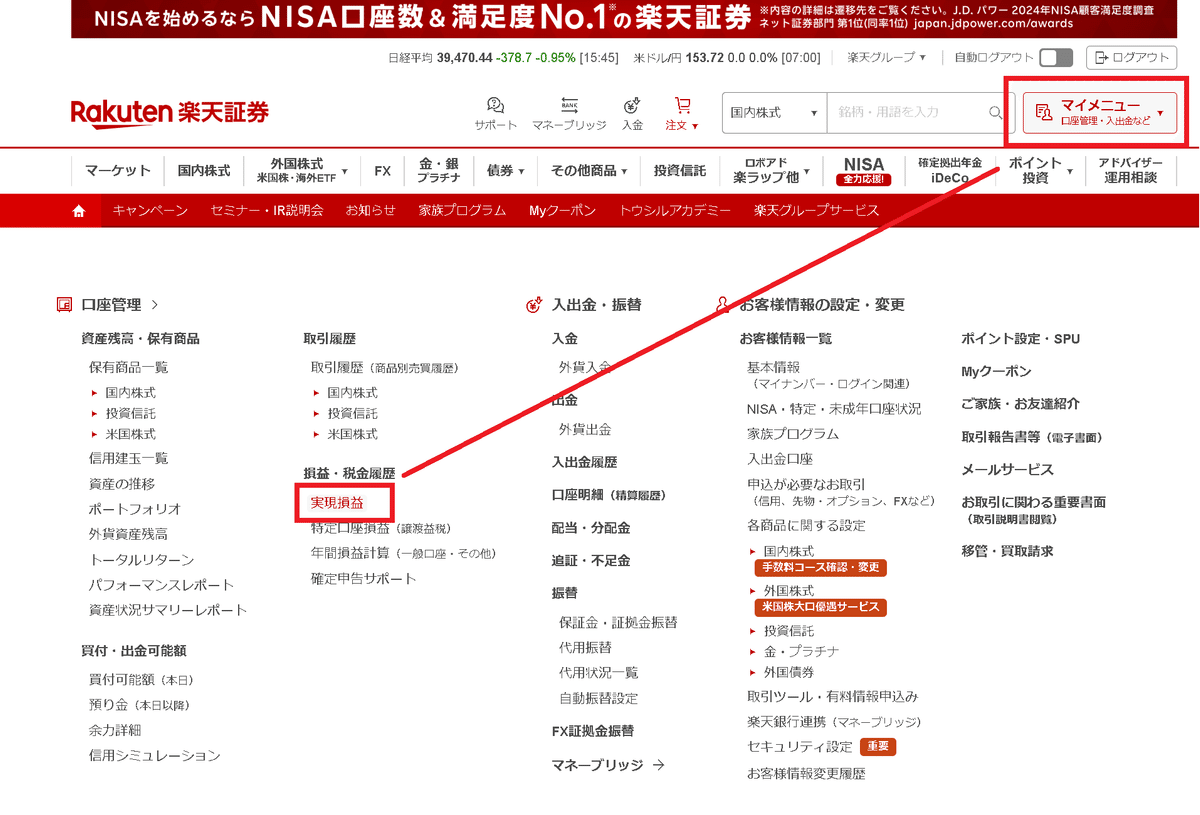Screen dimensions: 1200x815
Task: Click セミナー・IR説明会 link
Action: click(267, 211)
